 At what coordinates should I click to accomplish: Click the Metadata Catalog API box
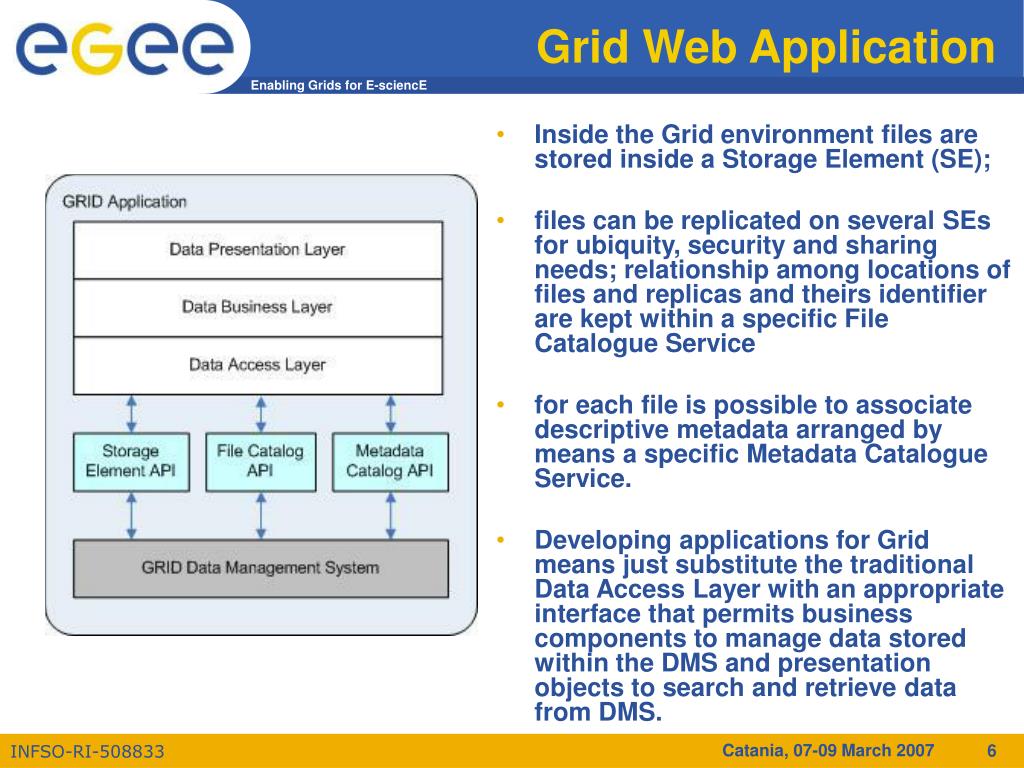(390, 462)
